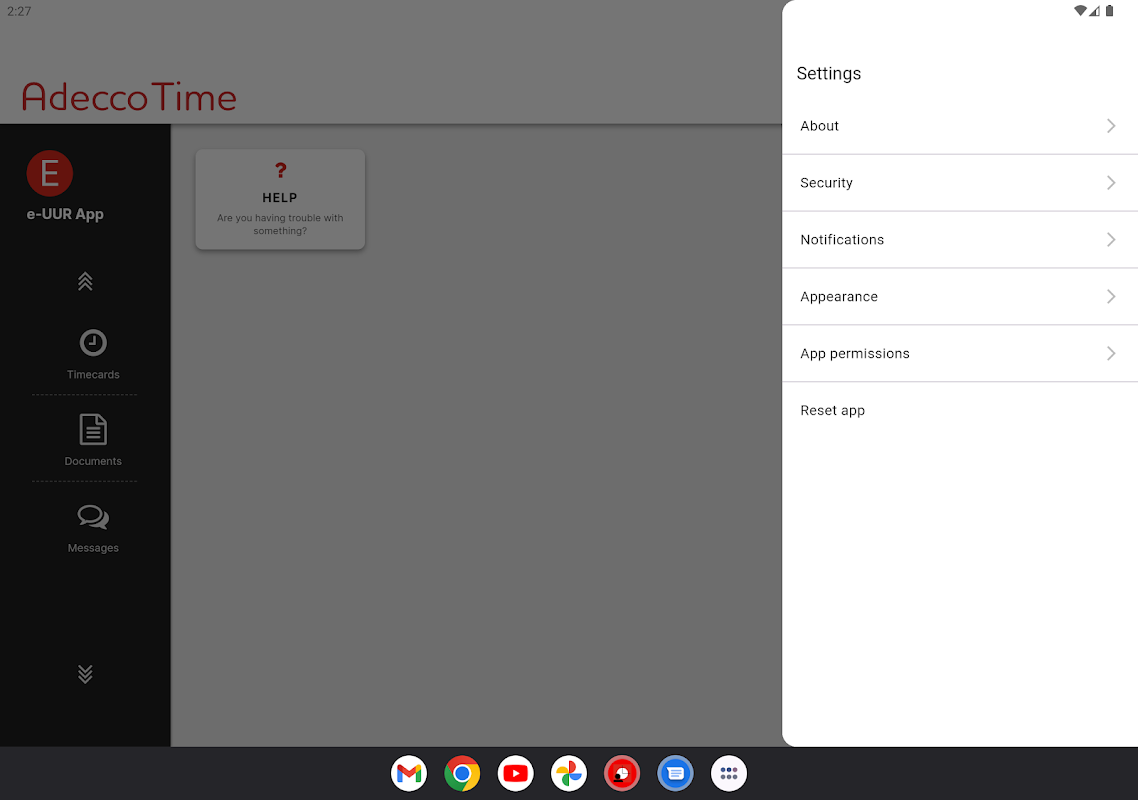Expand the Security row chevron

pos(1110,183)
